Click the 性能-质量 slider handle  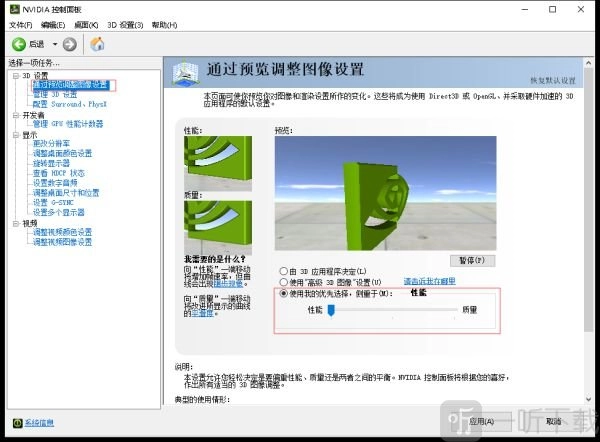point(331,311)
